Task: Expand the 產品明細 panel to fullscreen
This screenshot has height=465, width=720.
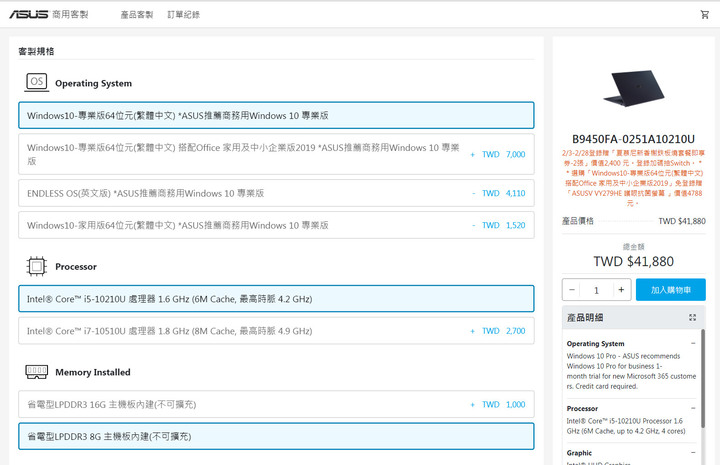Action: (692, 318)
